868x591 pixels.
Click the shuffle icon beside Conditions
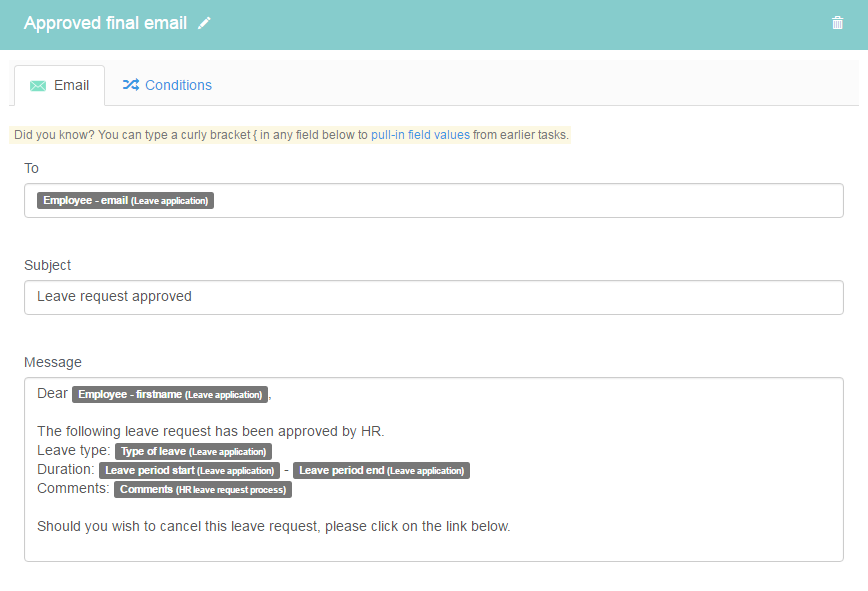[131, 85]
